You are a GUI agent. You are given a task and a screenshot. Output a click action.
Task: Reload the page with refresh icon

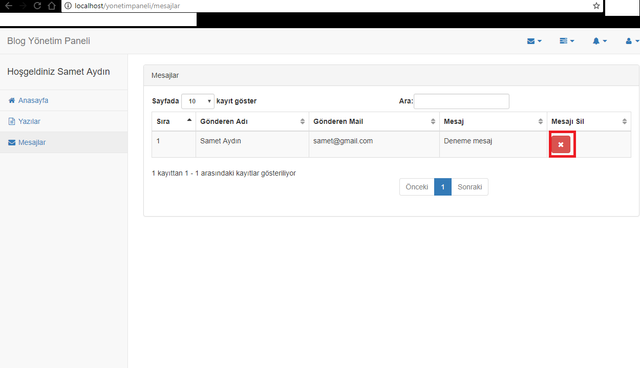[x=37, y=6]
